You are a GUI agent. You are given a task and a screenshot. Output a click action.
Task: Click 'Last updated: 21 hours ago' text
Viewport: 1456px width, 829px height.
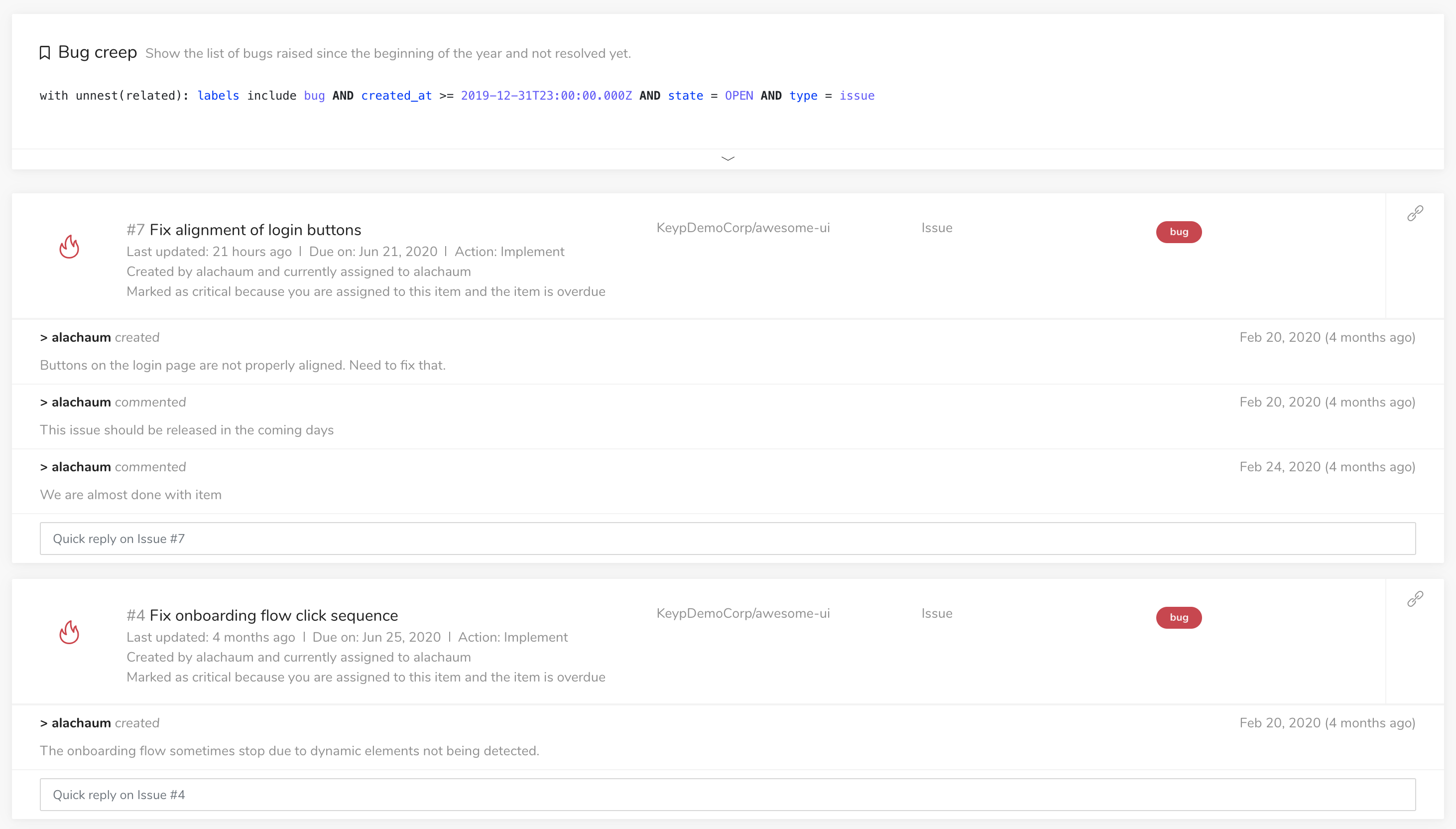point(209,252)
